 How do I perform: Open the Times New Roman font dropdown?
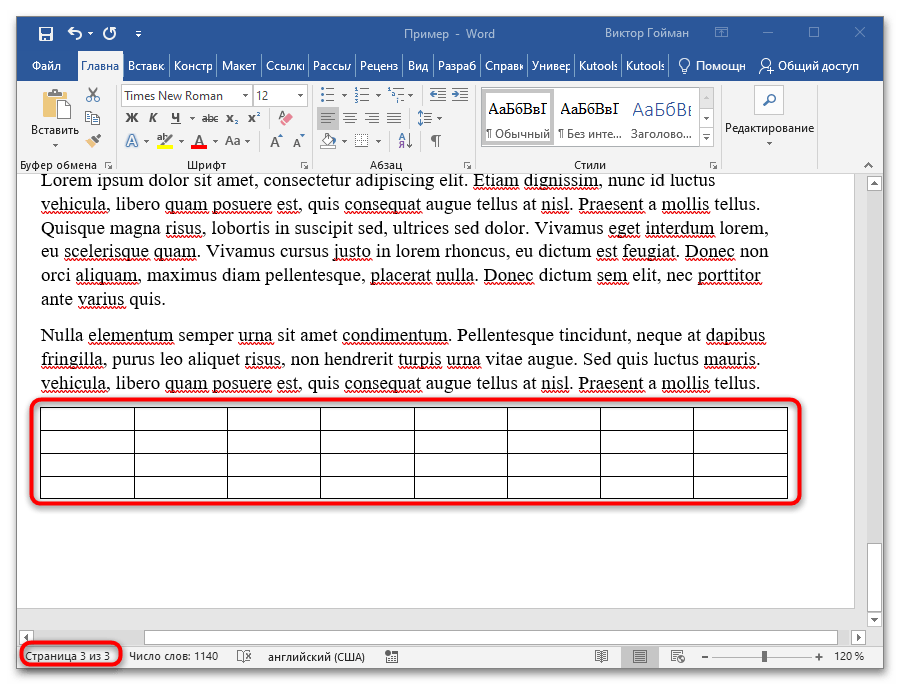(x=245, y=95)
